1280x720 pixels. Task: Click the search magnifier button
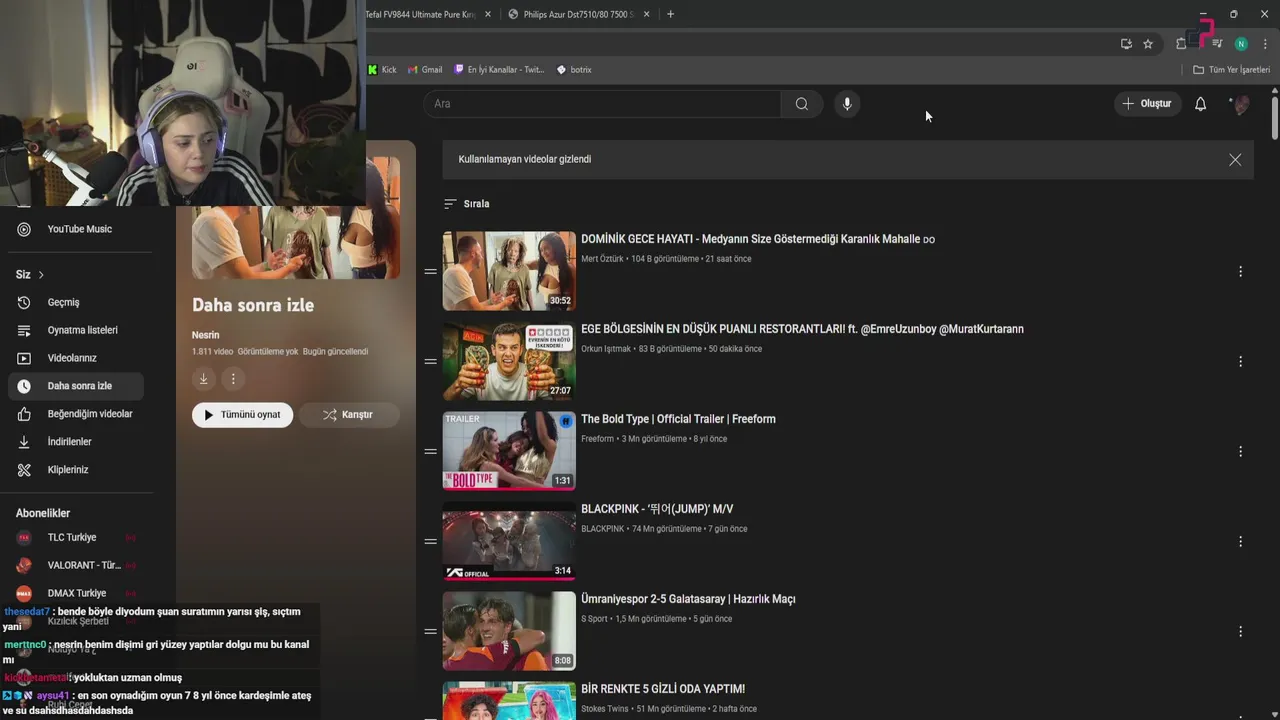[801, 104]
